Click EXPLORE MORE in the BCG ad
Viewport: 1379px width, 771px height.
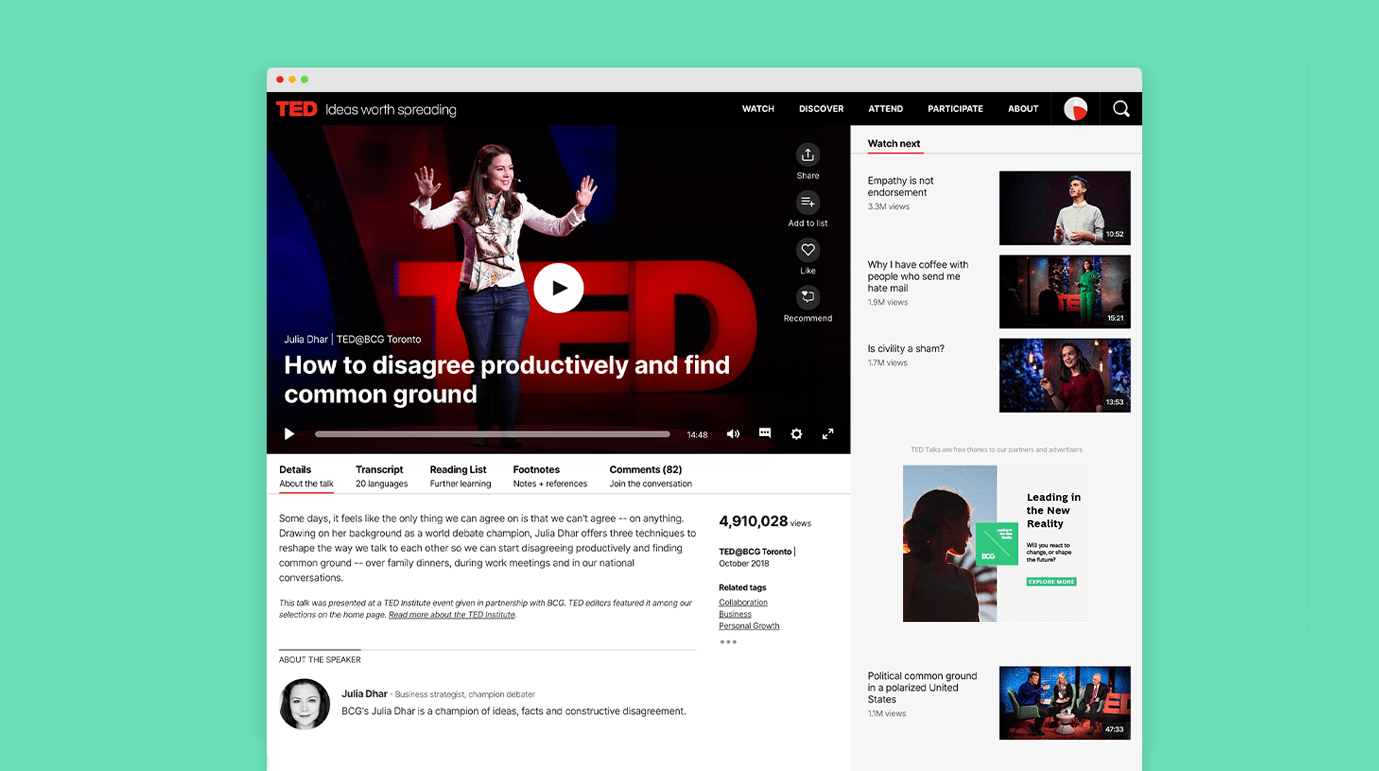[x=1051, y=582]
